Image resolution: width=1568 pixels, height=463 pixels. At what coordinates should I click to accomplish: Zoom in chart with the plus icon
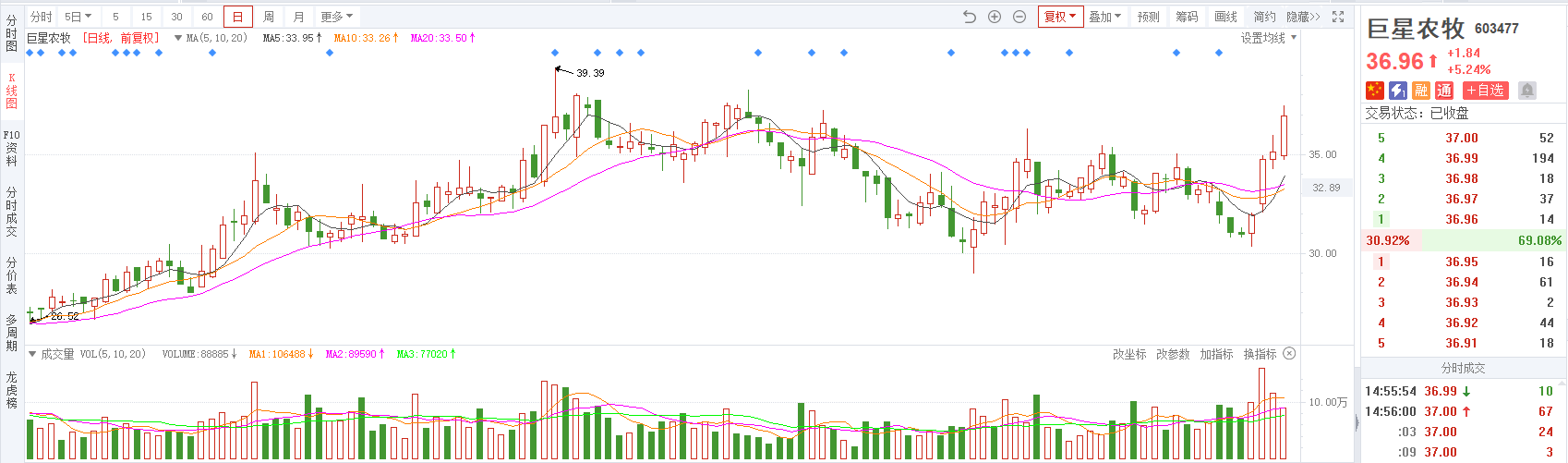(995, 17)
